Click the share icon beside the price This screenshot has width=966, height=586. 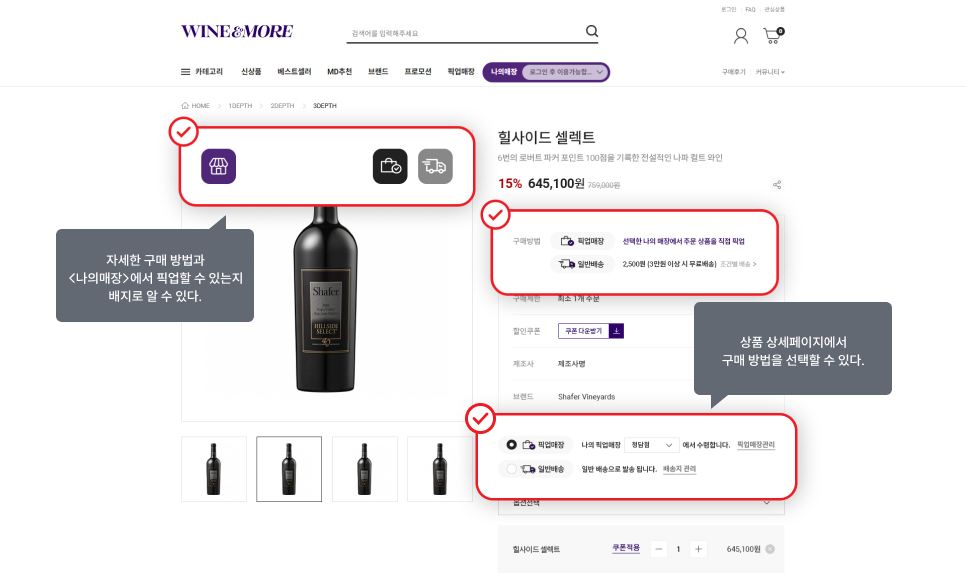point(777,185)
